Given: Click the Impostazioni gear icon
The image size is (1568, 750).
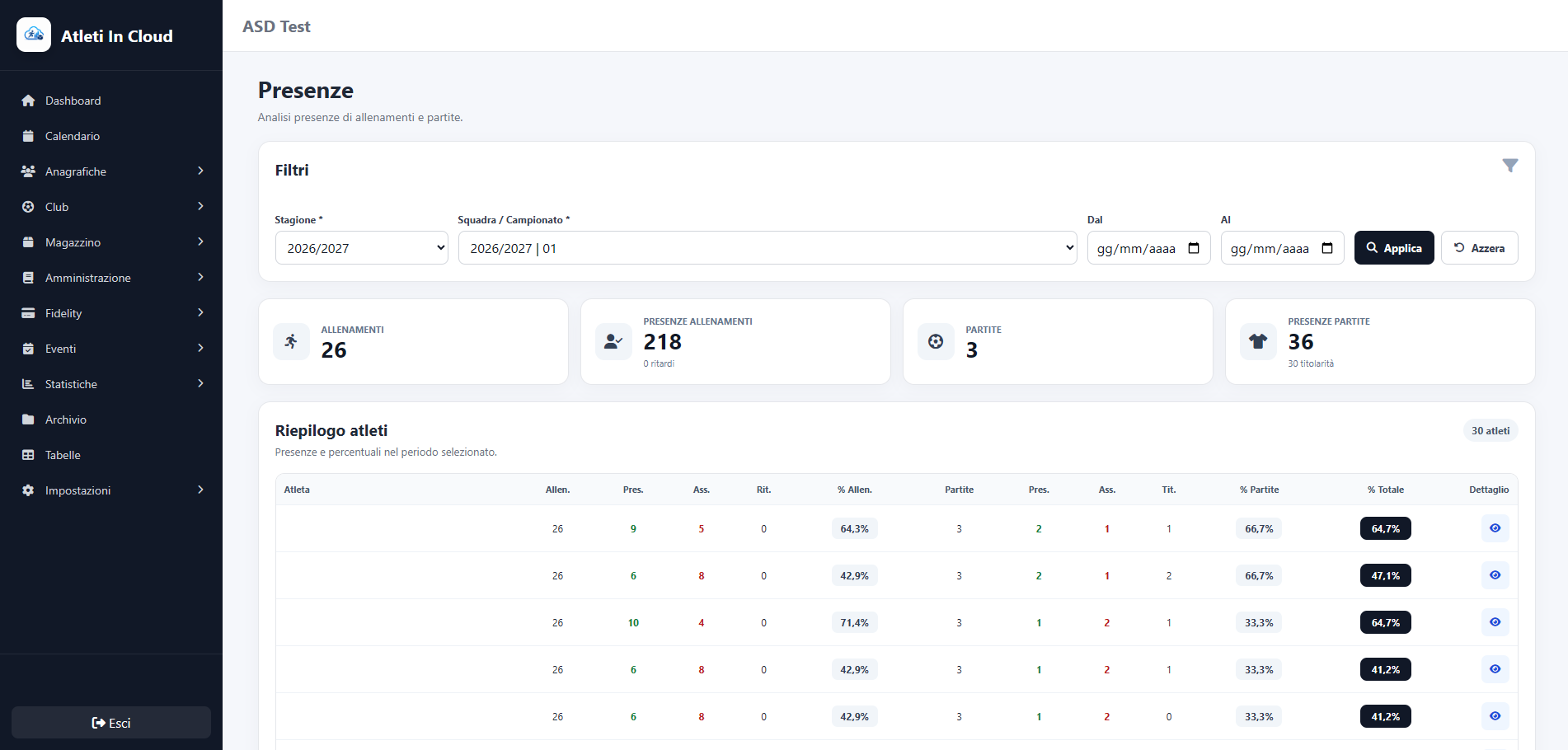Looking at the screenshot, I should pos(28,490).
